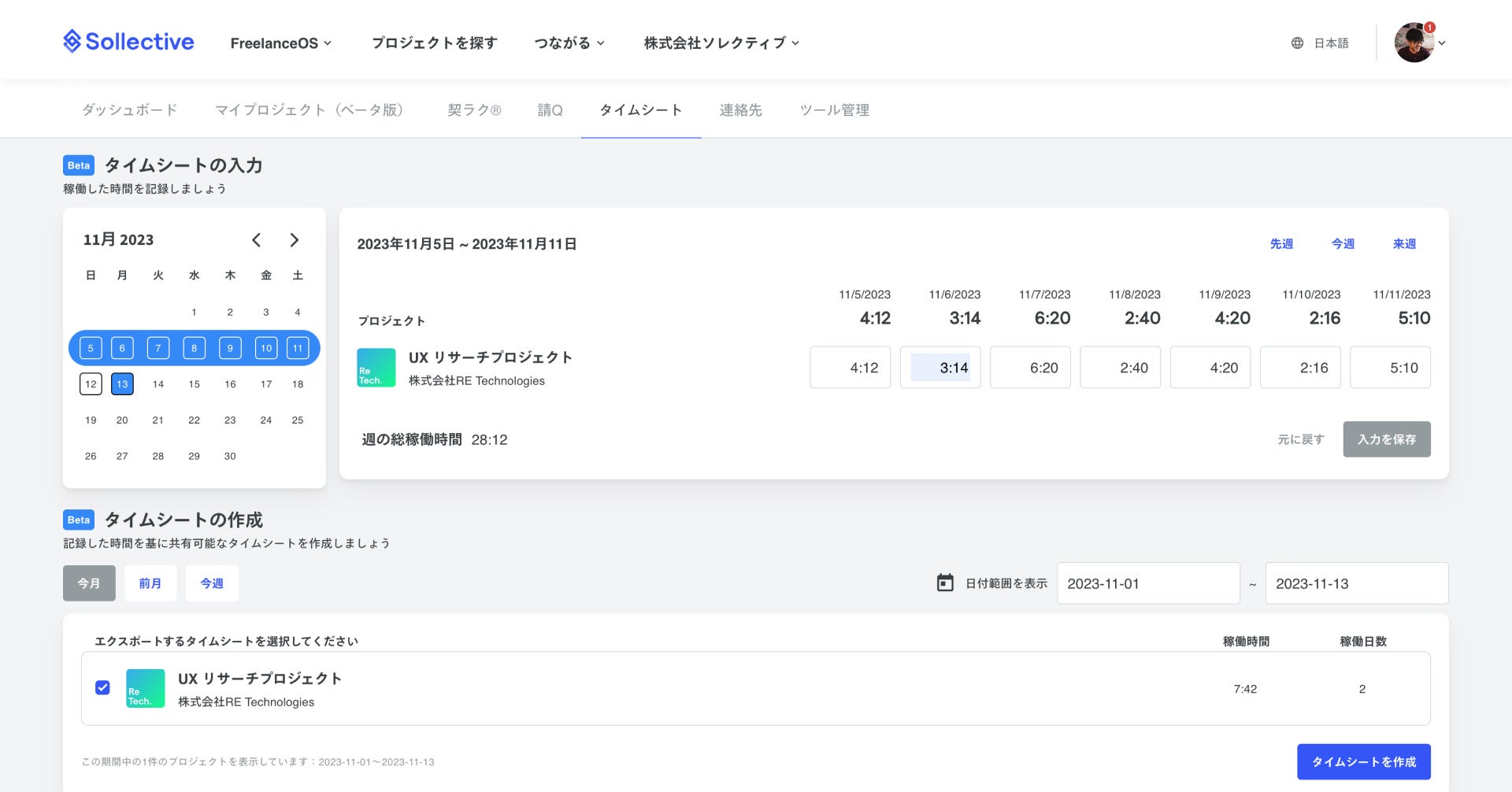
Task: Select the 今月 period toggle
Action: click(89, 583)
